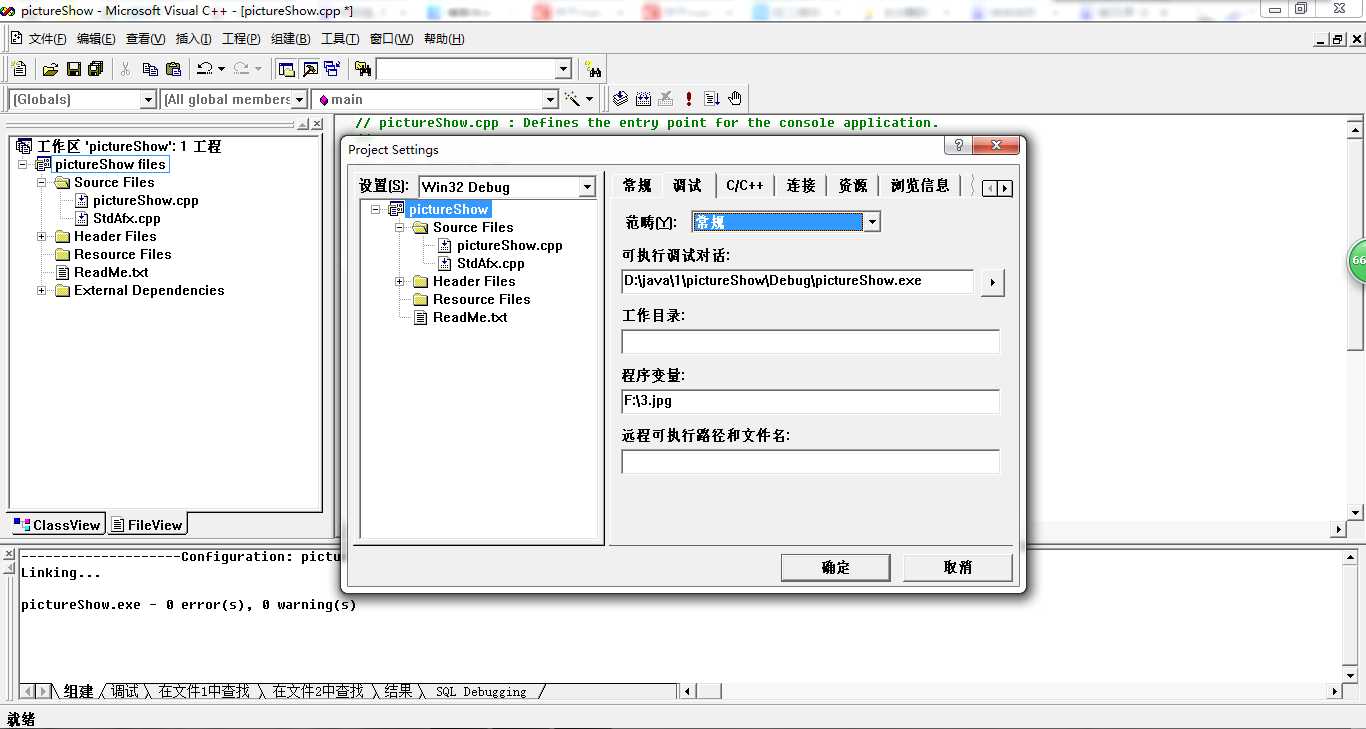Viewport: 1366px width, 729px height.
Task: Open the Win32 Debug settings dropdown
Action: tap(587, 187)
